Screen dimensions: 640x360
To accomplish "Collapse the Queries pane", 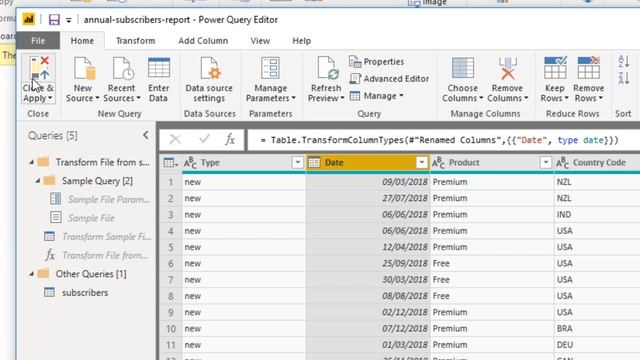I will [146, 135].
